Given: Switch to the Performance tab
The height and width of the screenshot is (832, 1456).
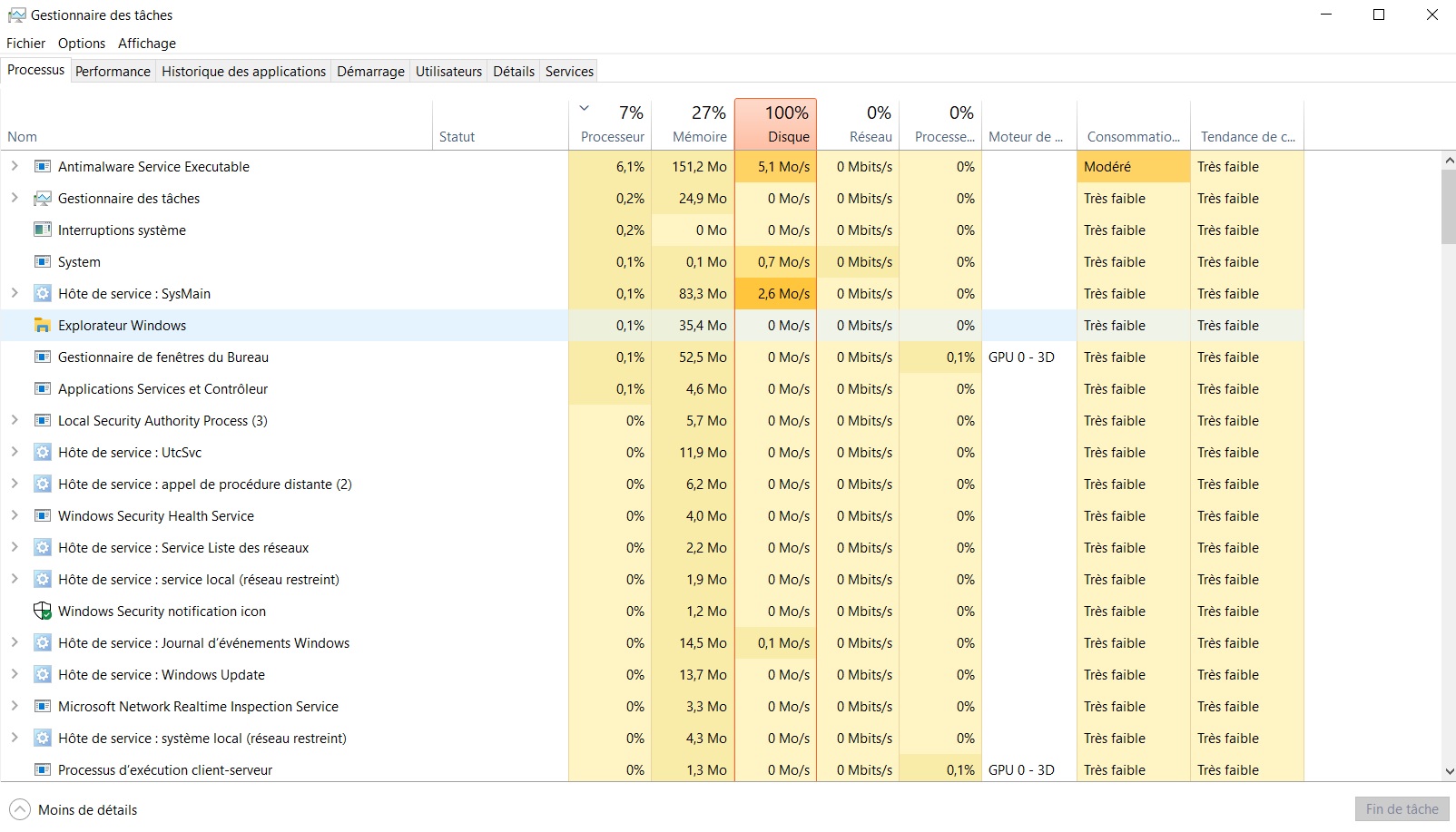Looking at the screenshot, I should tap(113, 72).
